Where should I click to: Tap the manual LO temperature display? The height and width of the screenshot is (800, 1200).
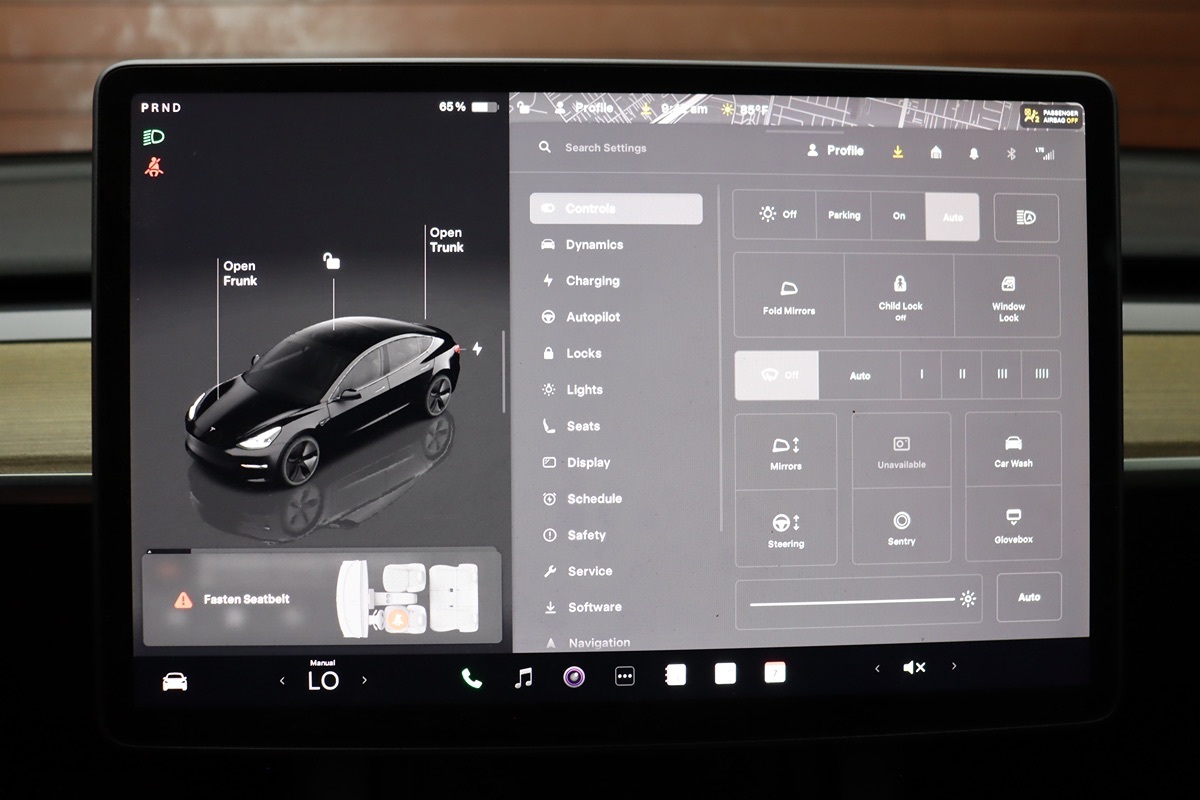(323, 678)
